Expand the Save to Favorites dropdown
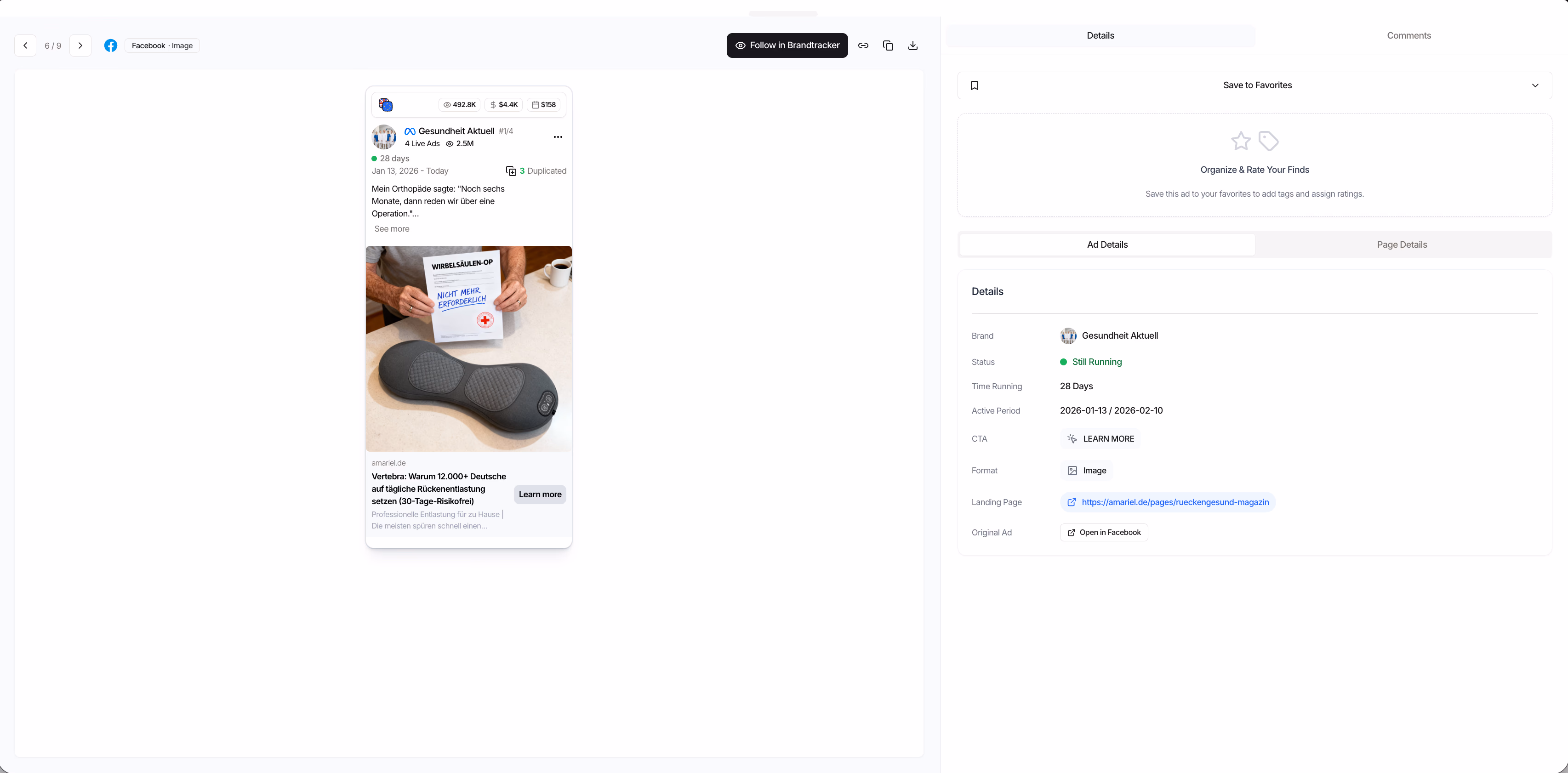Screen dimensions: 1568x773 pyautogui.click(x=1534, y=85)
